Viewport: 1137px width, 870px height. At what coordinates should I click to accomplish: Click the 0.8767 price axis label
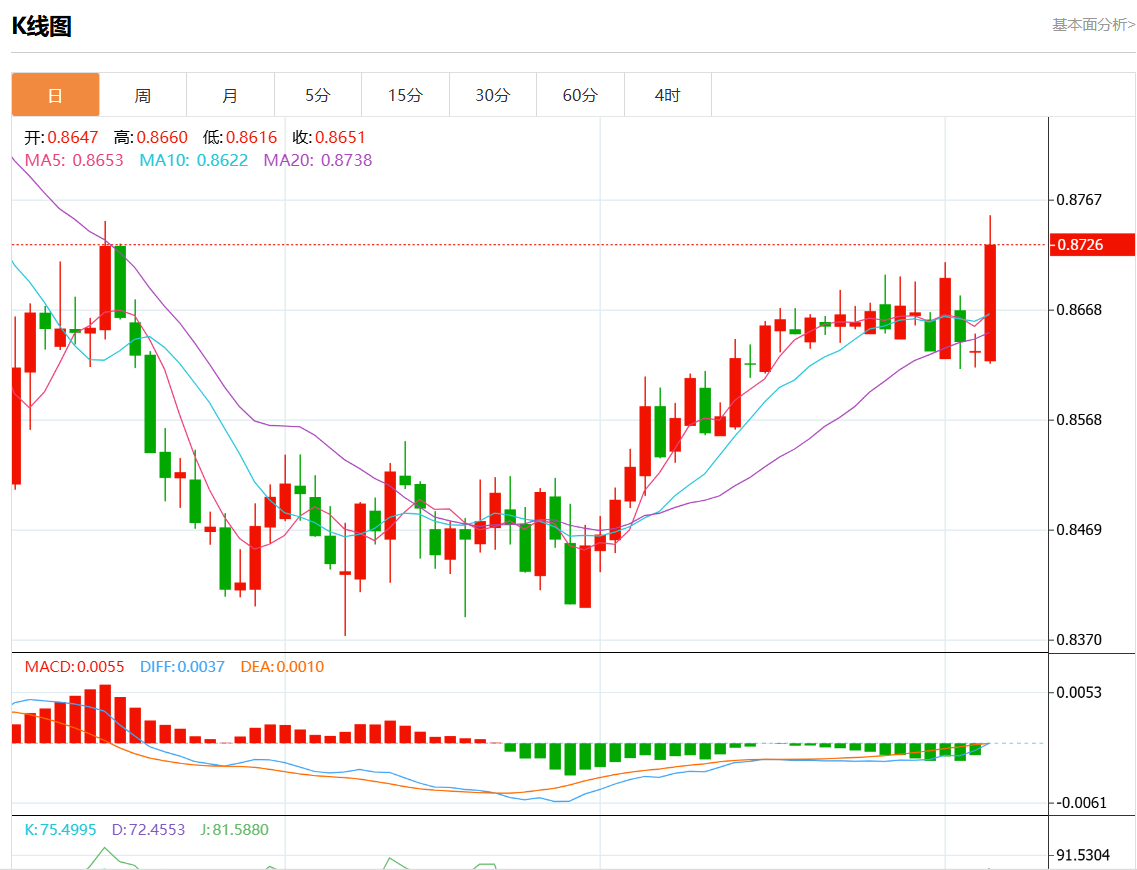point(1078,199)
